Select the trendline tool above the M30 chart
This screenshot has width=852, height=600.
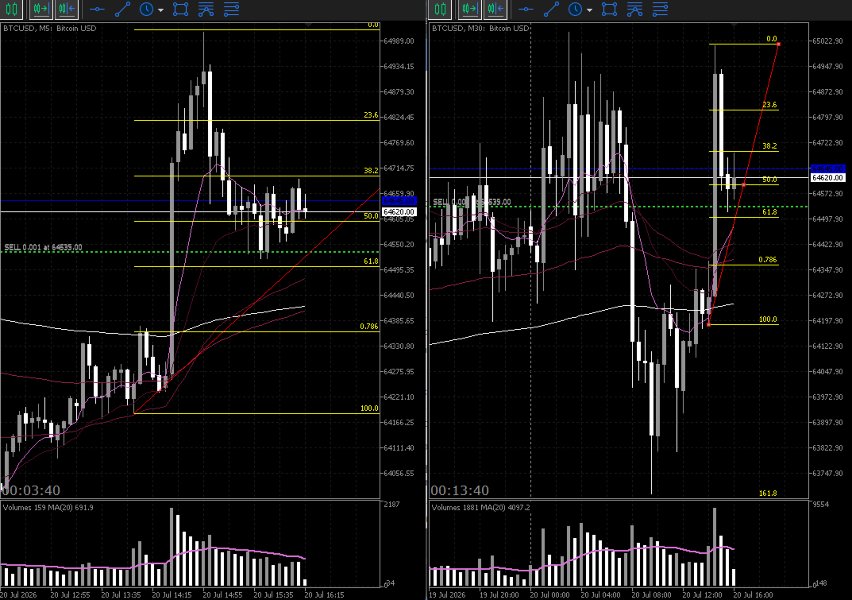click(x=552, y=9)
